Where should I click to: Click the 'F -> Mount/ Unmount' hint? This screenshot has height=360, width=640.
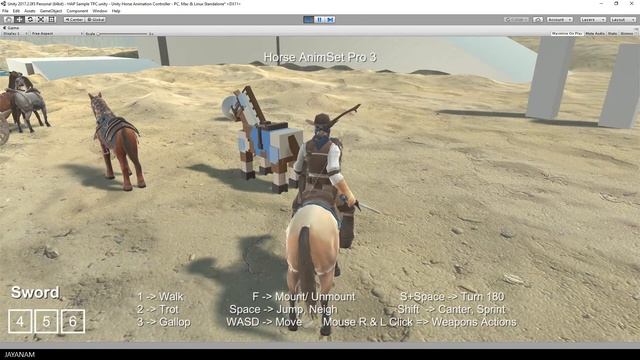(x=304, y=297)
